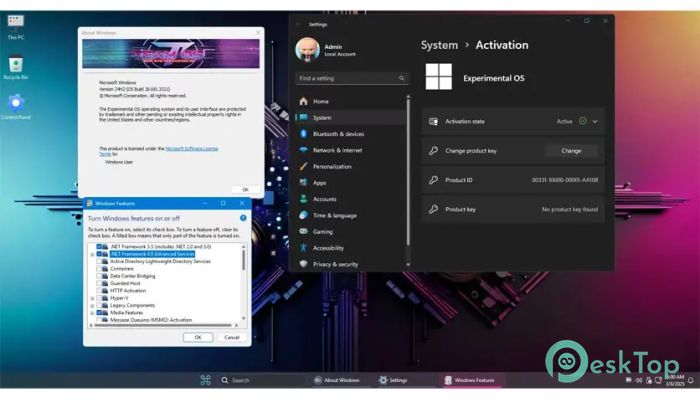The image size is (700, 400).
Task: Check Active Directory Lightweight Directory Services
Action: pyautogui.click(x=99, y=261)
